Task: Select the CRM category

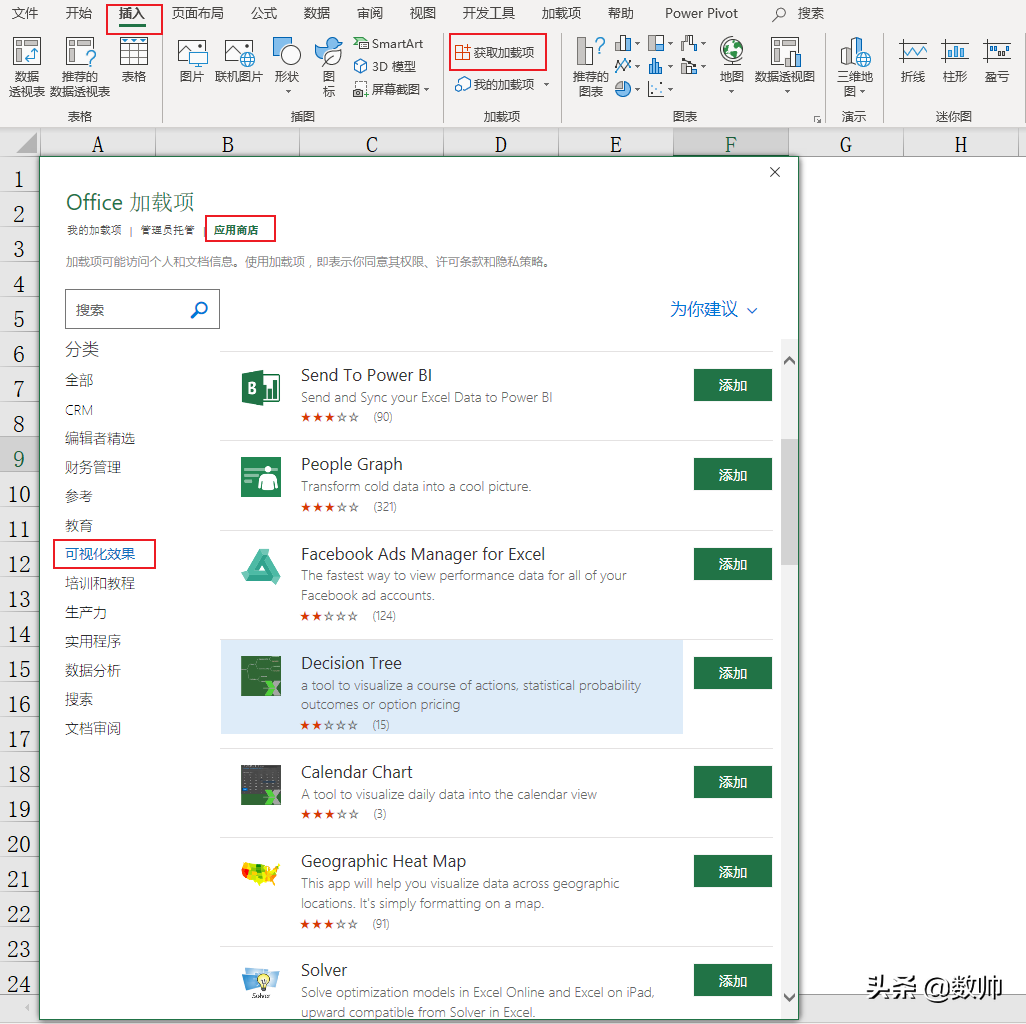Action: tap(79, 410)
